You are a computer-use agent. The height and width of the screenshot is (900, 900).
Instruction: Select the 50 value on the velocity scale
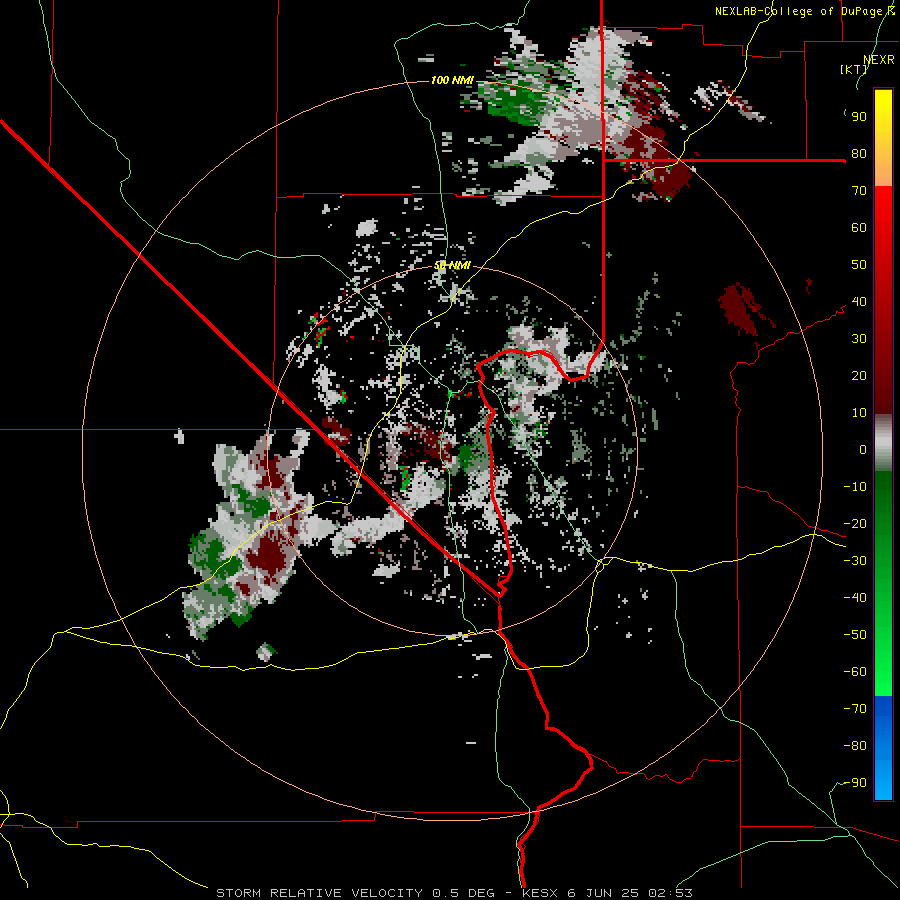859,265
